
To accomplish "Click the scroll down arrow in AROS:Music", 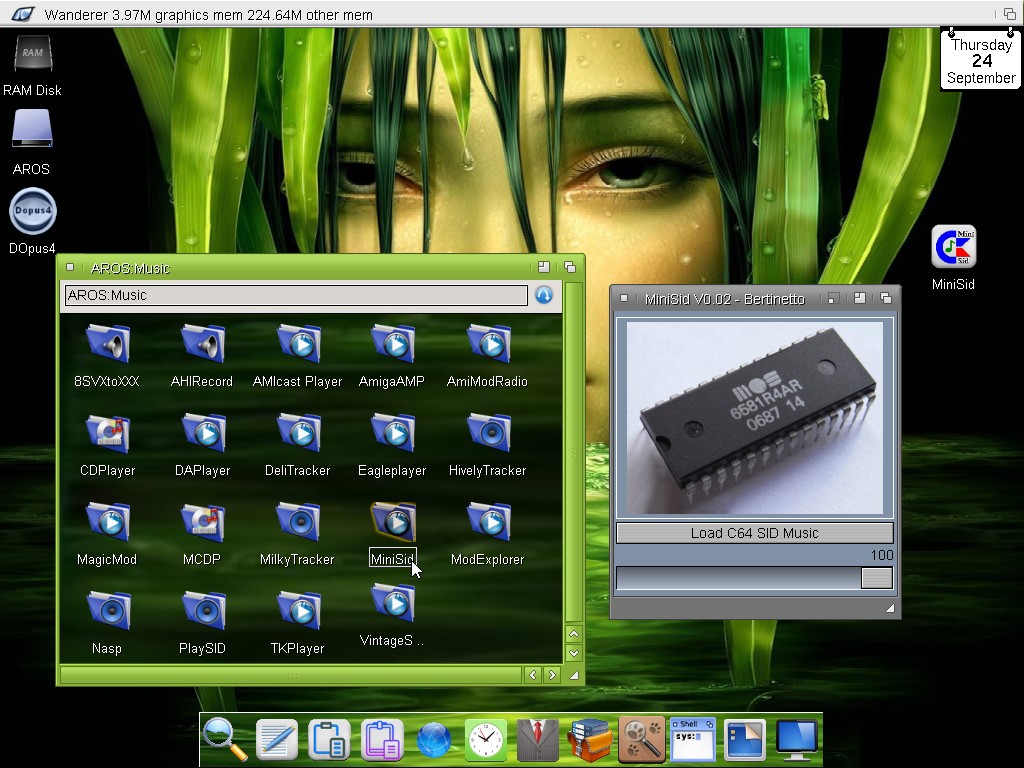I will click(573, 653).
